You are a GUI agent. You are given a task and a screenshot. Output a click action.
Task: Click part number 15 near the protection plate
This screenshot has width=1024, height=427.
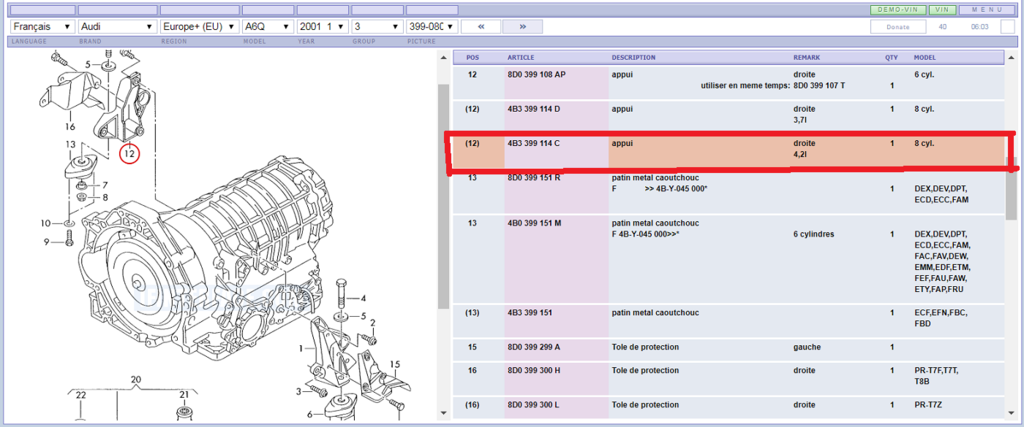(394, 364)
